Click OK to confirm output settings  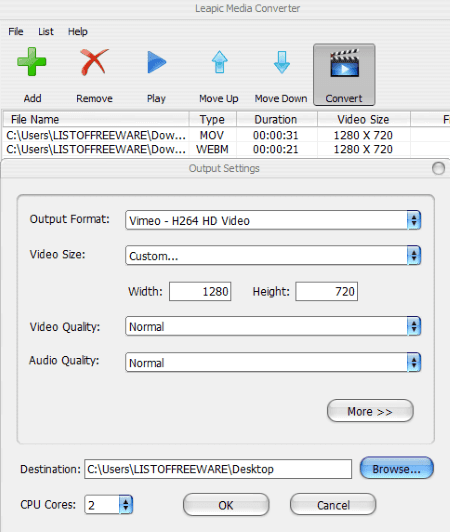pos(226,505)
